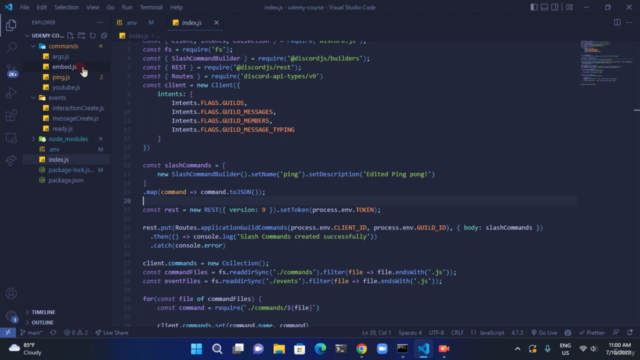The height and width of the screenshot is (360, 640).
Task: Change UTF-8 file encoding
Action: [436, 333]
